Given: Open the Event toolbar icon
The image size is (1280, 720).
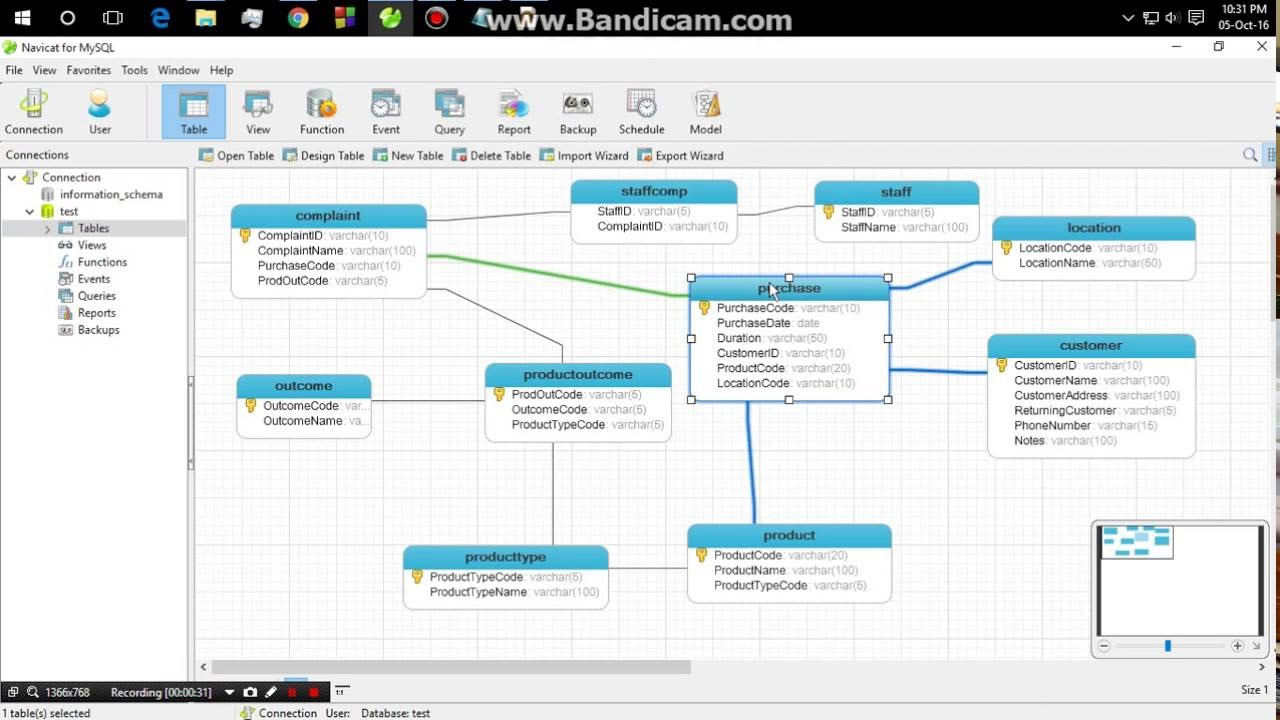Looking at the screenshot, I should (386, 111).
